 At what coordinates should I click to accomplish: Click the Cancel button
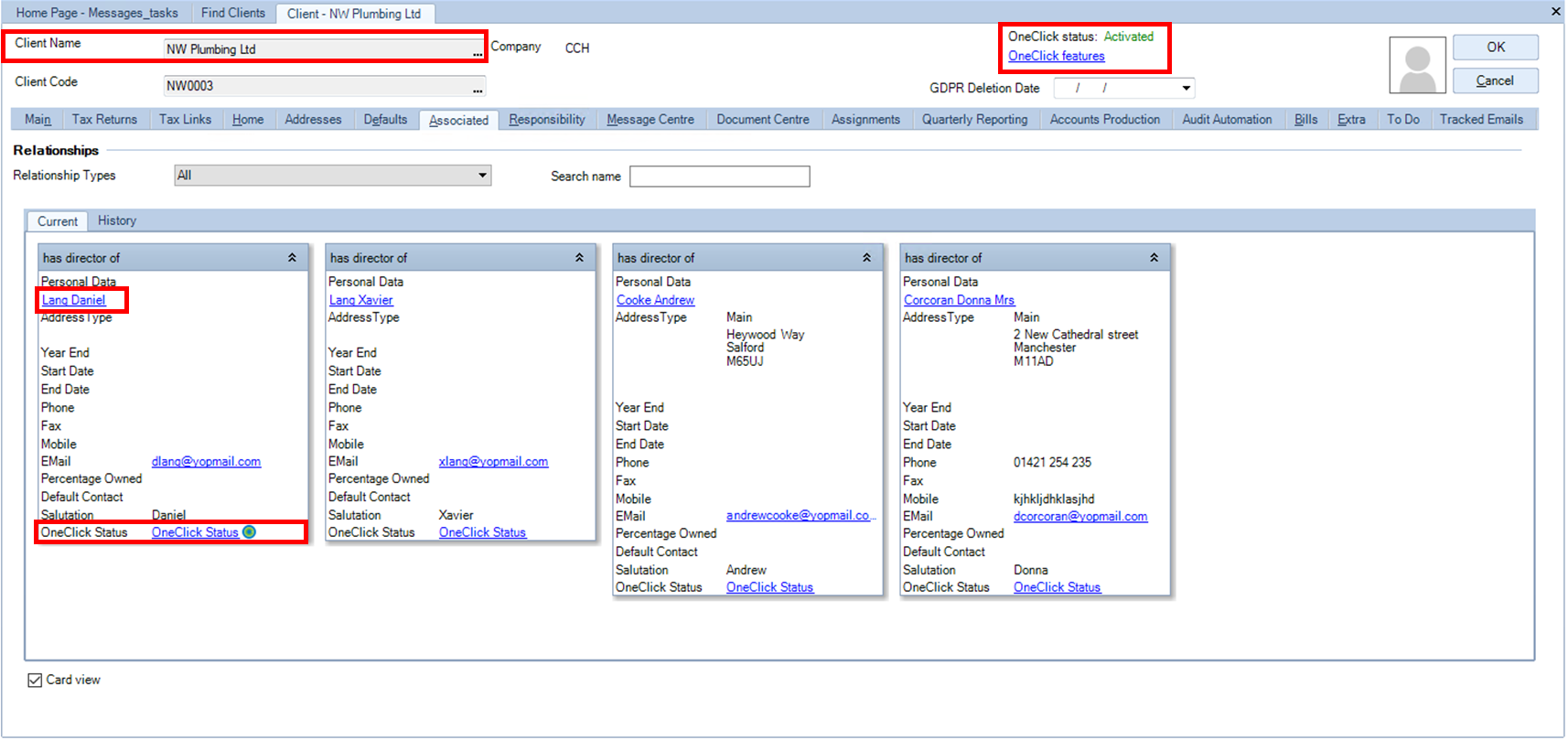click(1496, 81)
